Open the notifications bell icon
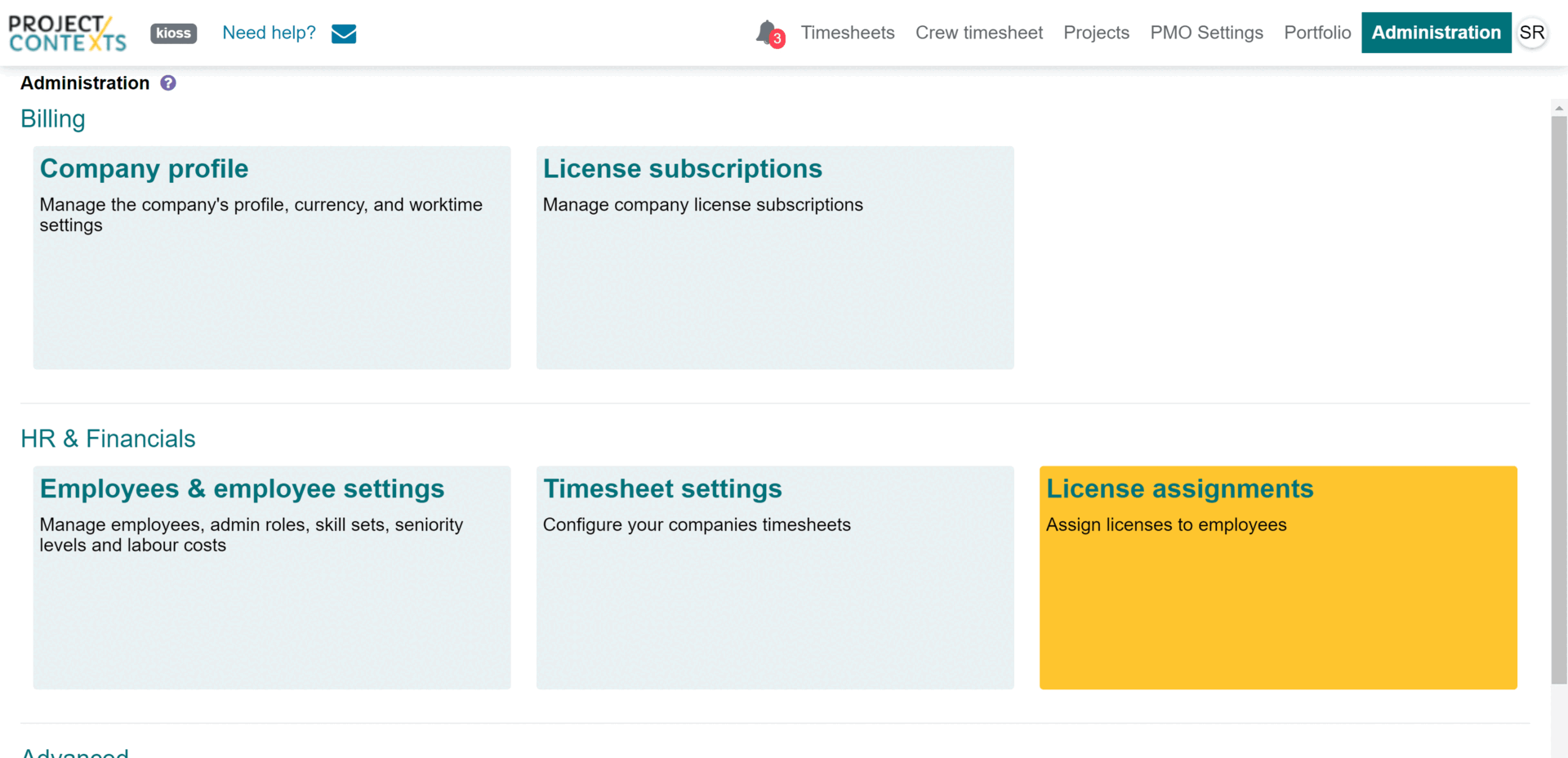Screen dimensions: 1568x758 (768, 33)
